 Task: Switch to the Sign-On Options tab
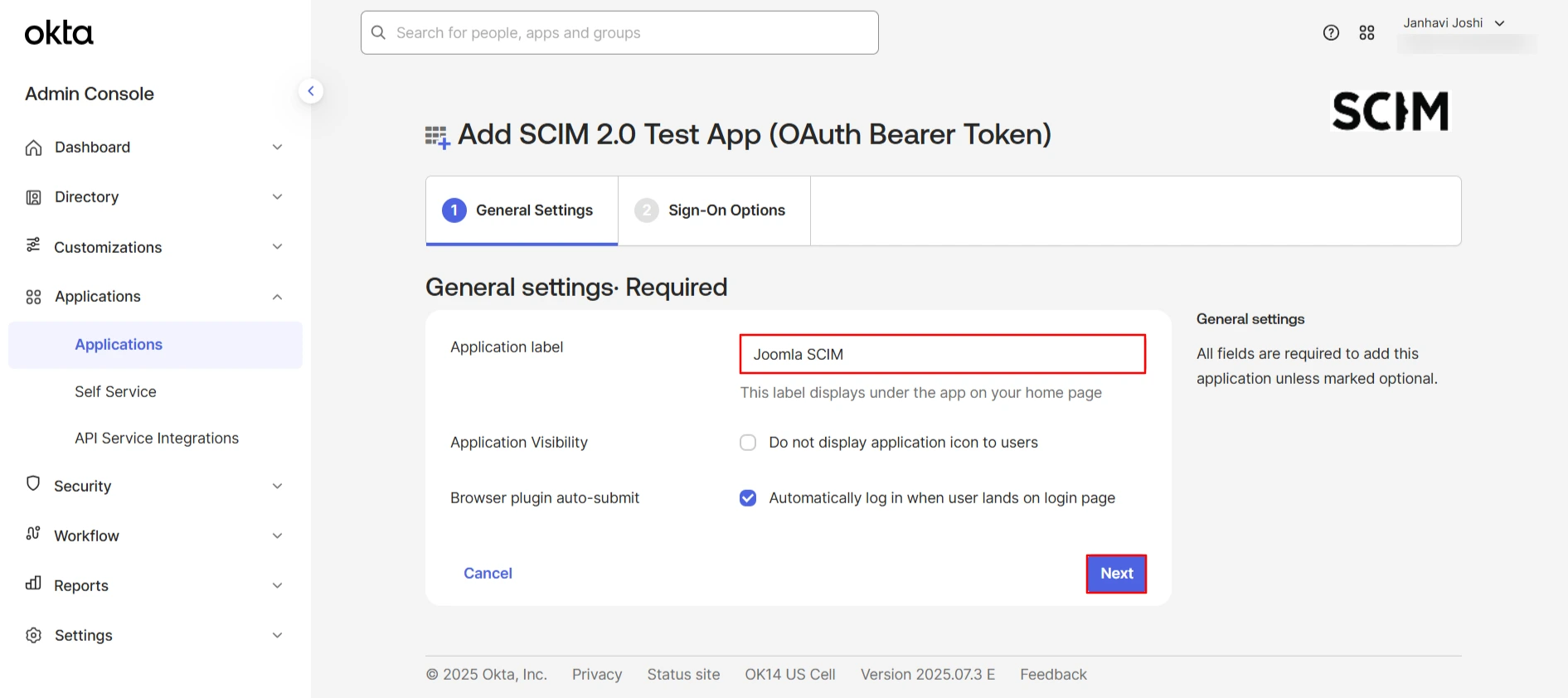tap(714, 211)
